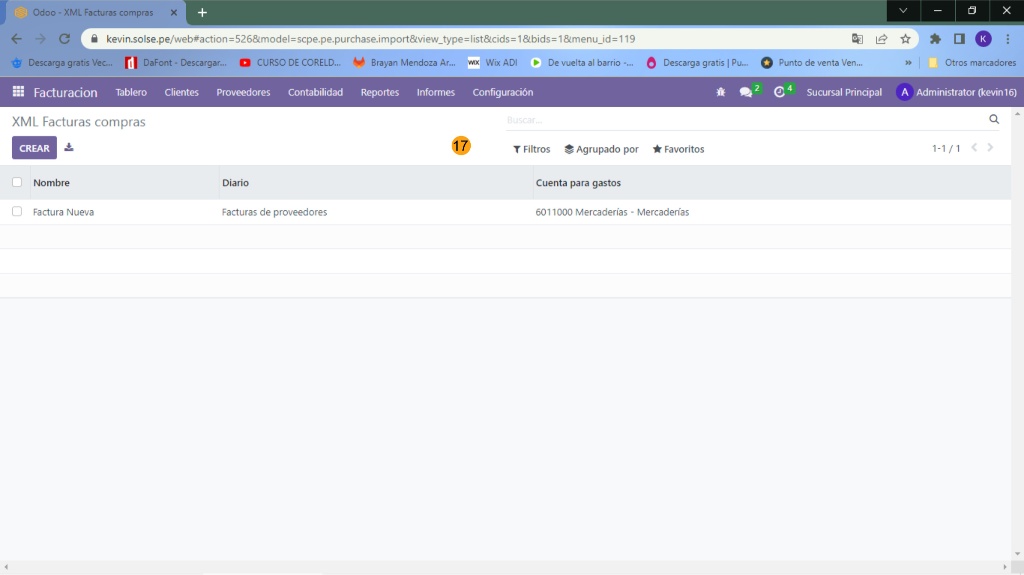Open the Contabilidad menu
The image size is (1024, 575).
click(x=315, y=92)
